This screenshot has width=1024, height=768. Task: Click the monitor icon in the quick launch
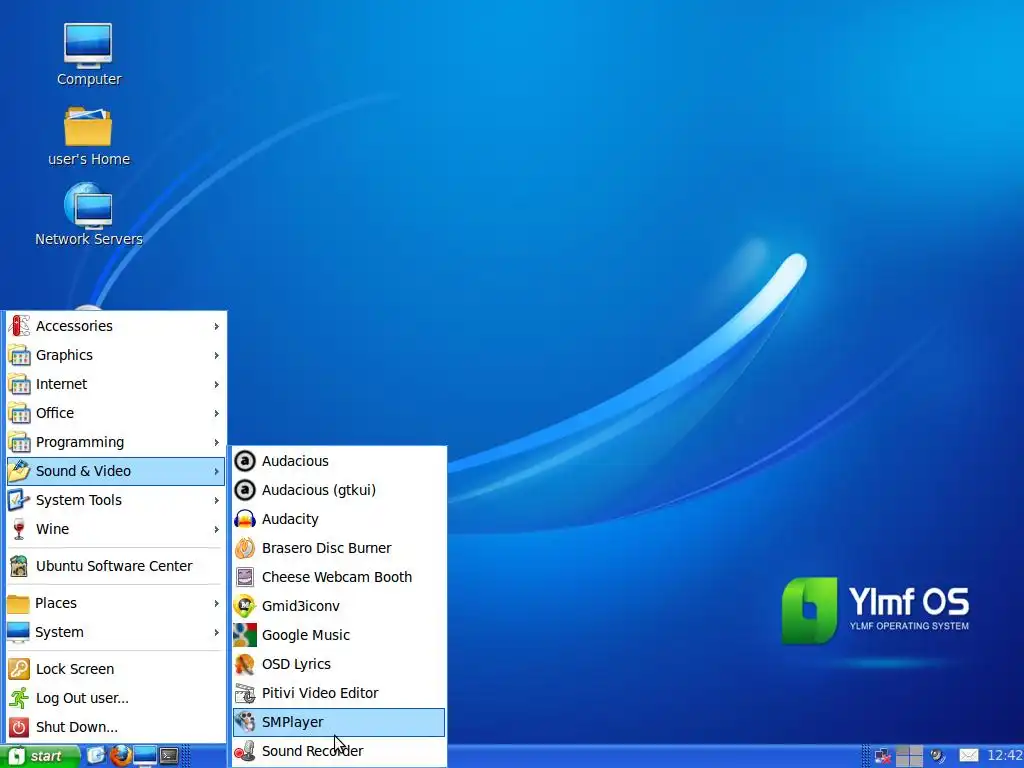point(145,756)
